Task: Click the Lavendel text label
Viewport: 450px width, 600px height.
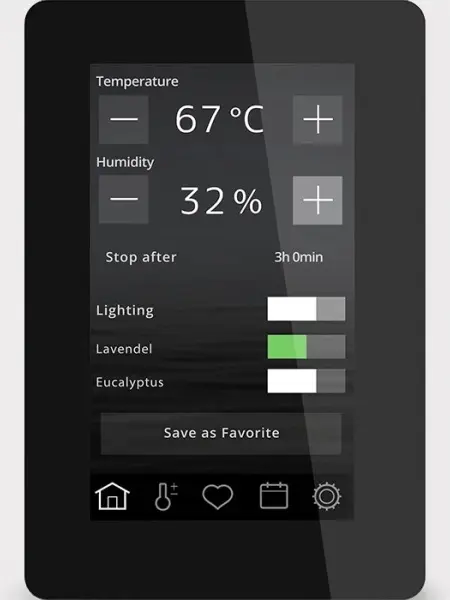Action: pos(124,349)
